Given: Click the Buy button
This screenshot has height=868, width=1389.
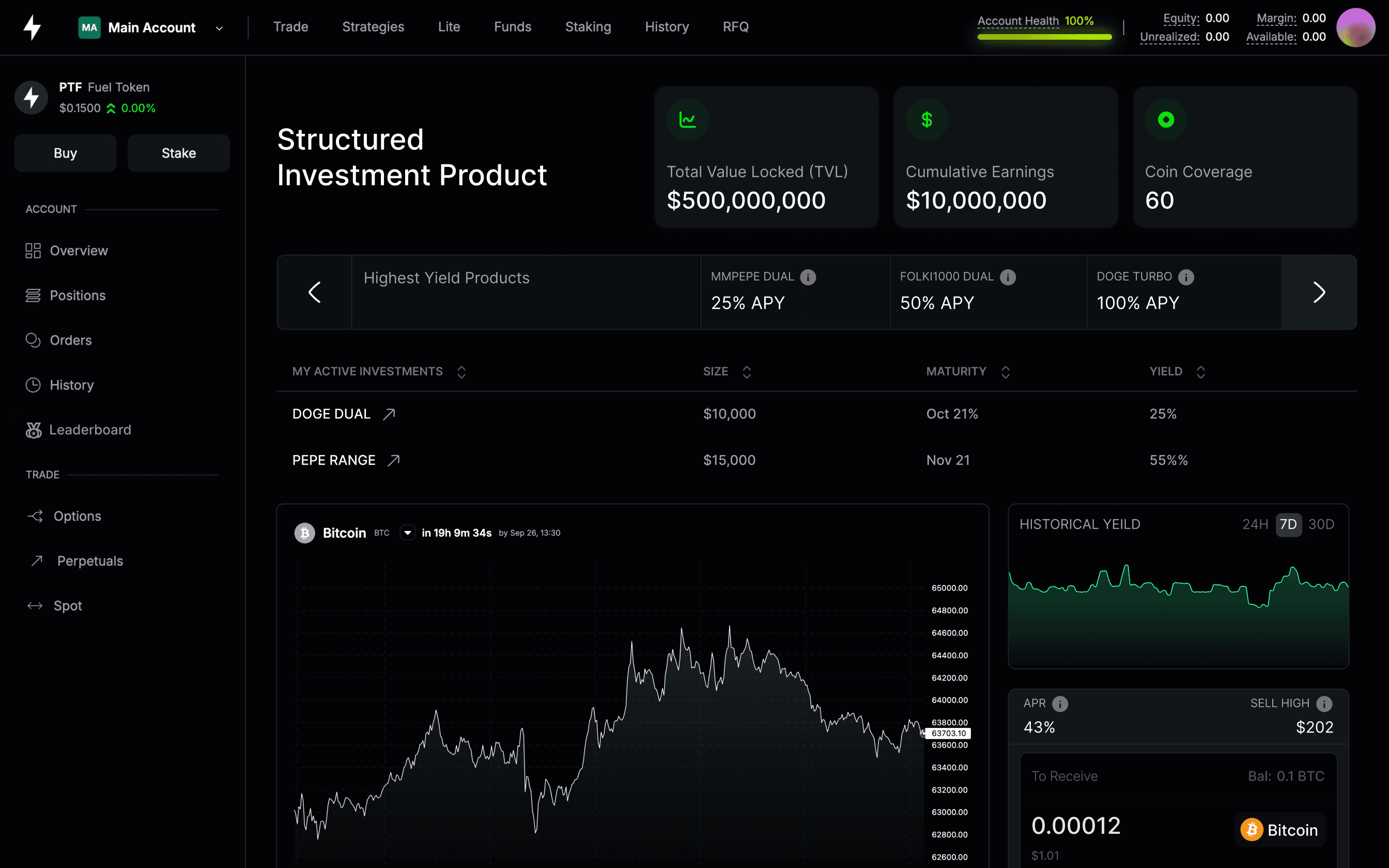Looking at the screenshot, I should (x=66, y=153).
